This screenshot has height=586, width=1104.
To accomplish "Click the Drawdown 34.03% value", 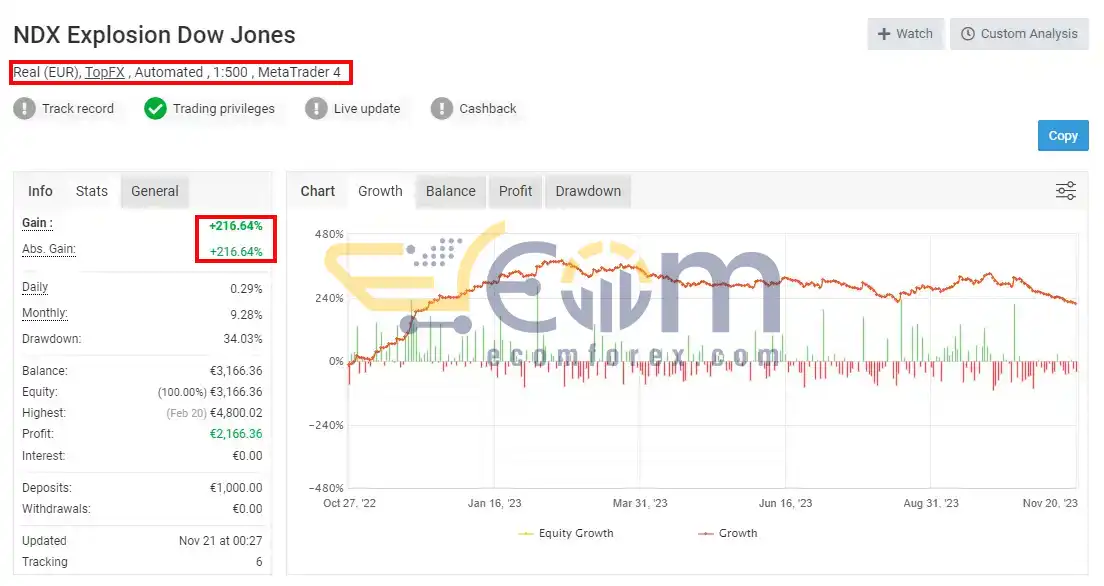I will click(x=243, y=339).
